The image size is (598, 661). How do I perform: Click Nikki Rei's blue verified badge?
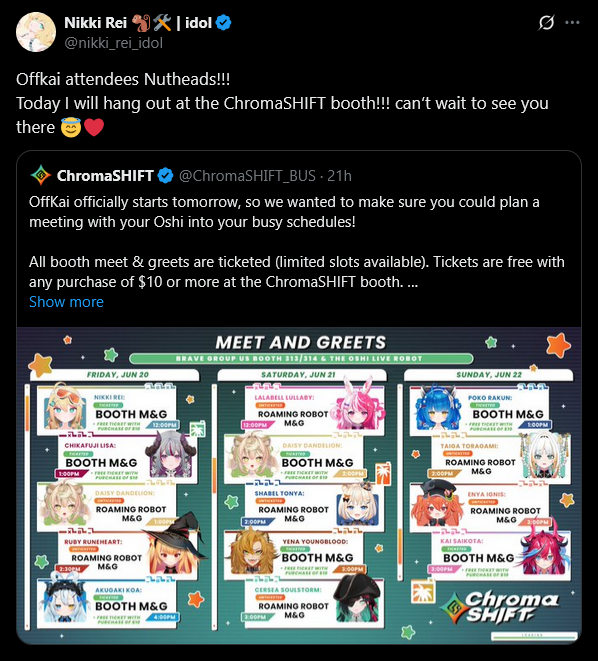(223, 22)
